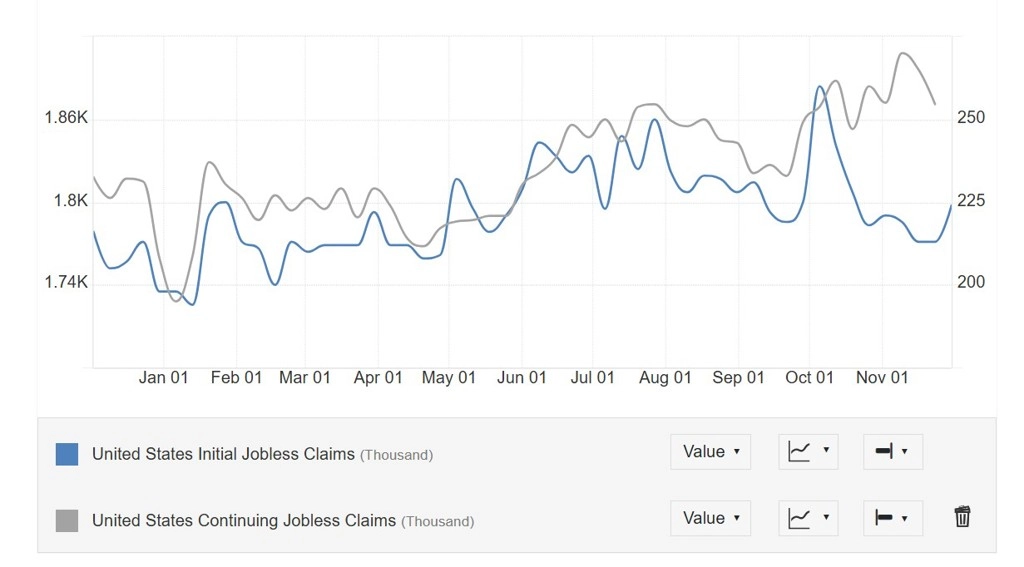Open Value dropdown for Initial Jobless Claims
This screenshot has width=1024, height=567.
point(710,452)
